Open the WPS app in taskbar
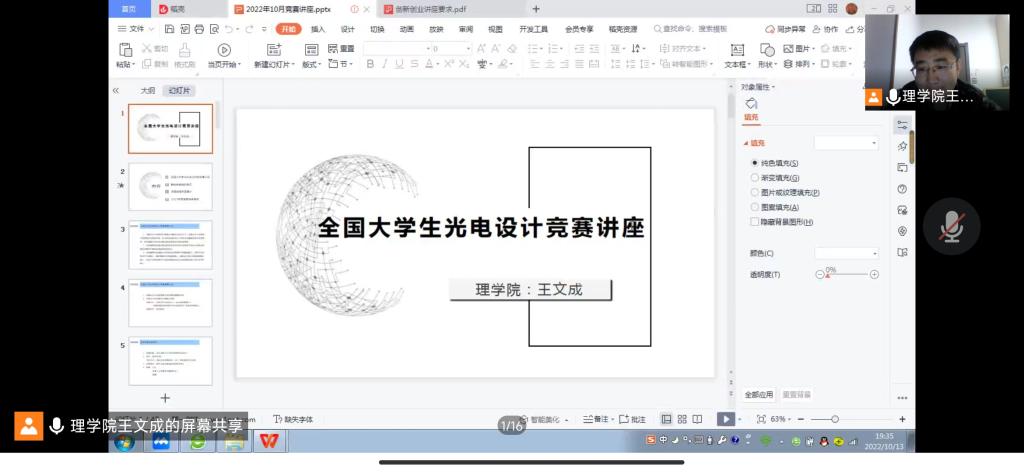 (x=269, y=441)
